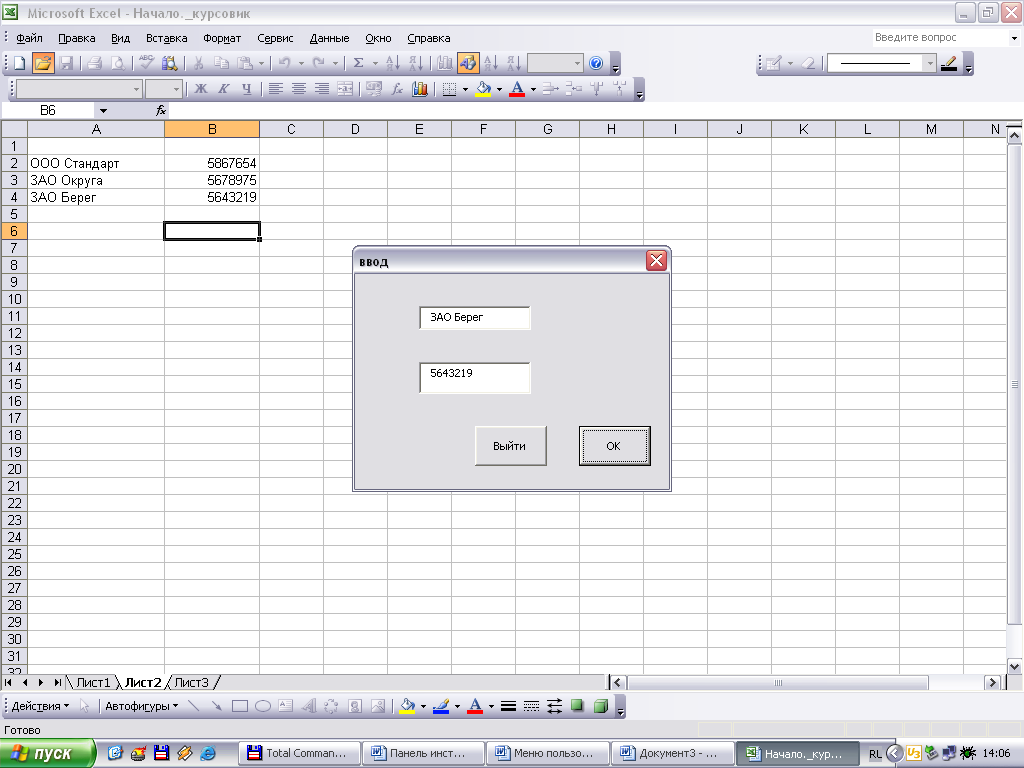The width and height of the screenshot is (1024, 768).
Task: Toggle Italic (К) formatting
Action: (x=224, y=89)
